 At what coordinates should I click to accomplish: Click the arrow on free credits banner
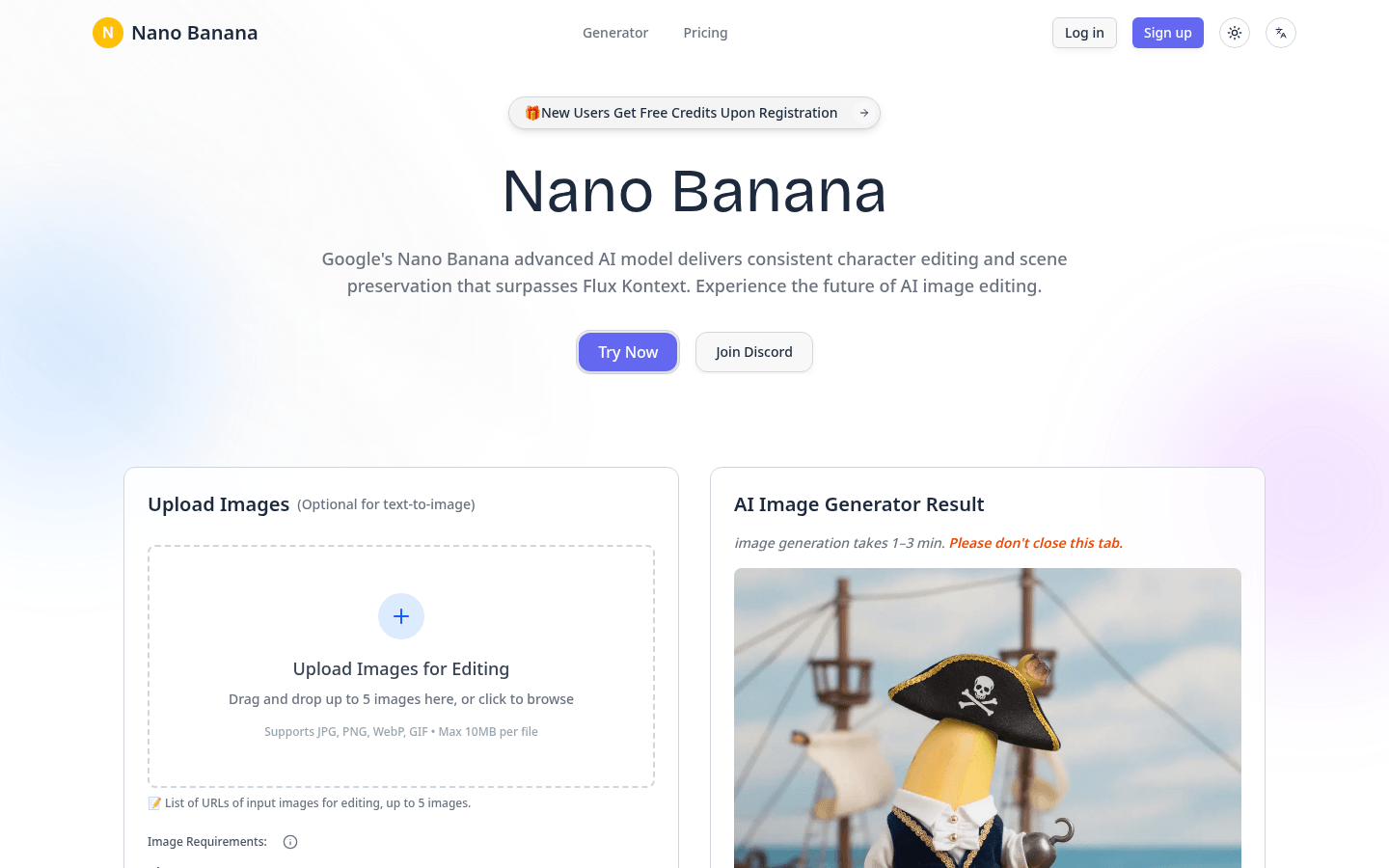coord(864,113)
